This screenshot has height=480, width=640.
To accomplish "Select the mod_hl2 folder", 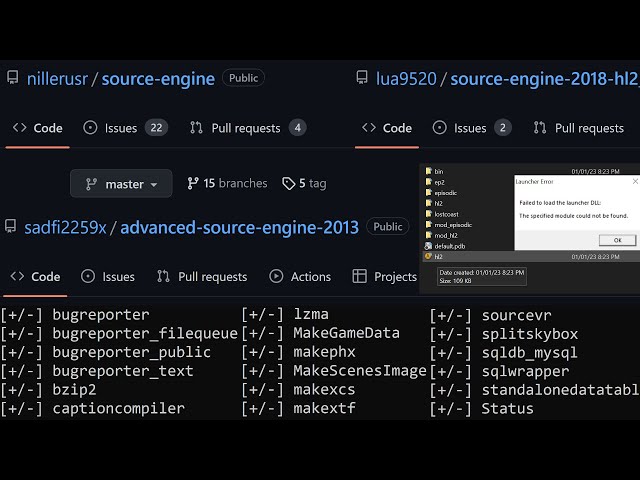I will [446, 235].
